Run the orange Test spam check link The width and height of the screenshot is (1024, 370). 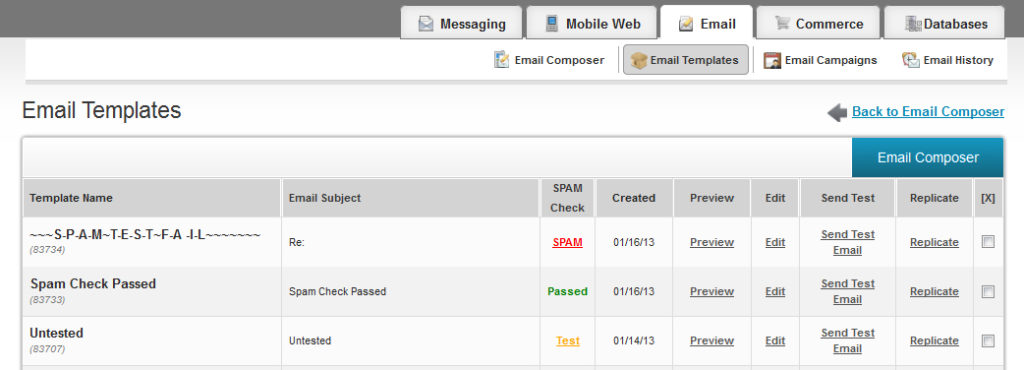568,341
